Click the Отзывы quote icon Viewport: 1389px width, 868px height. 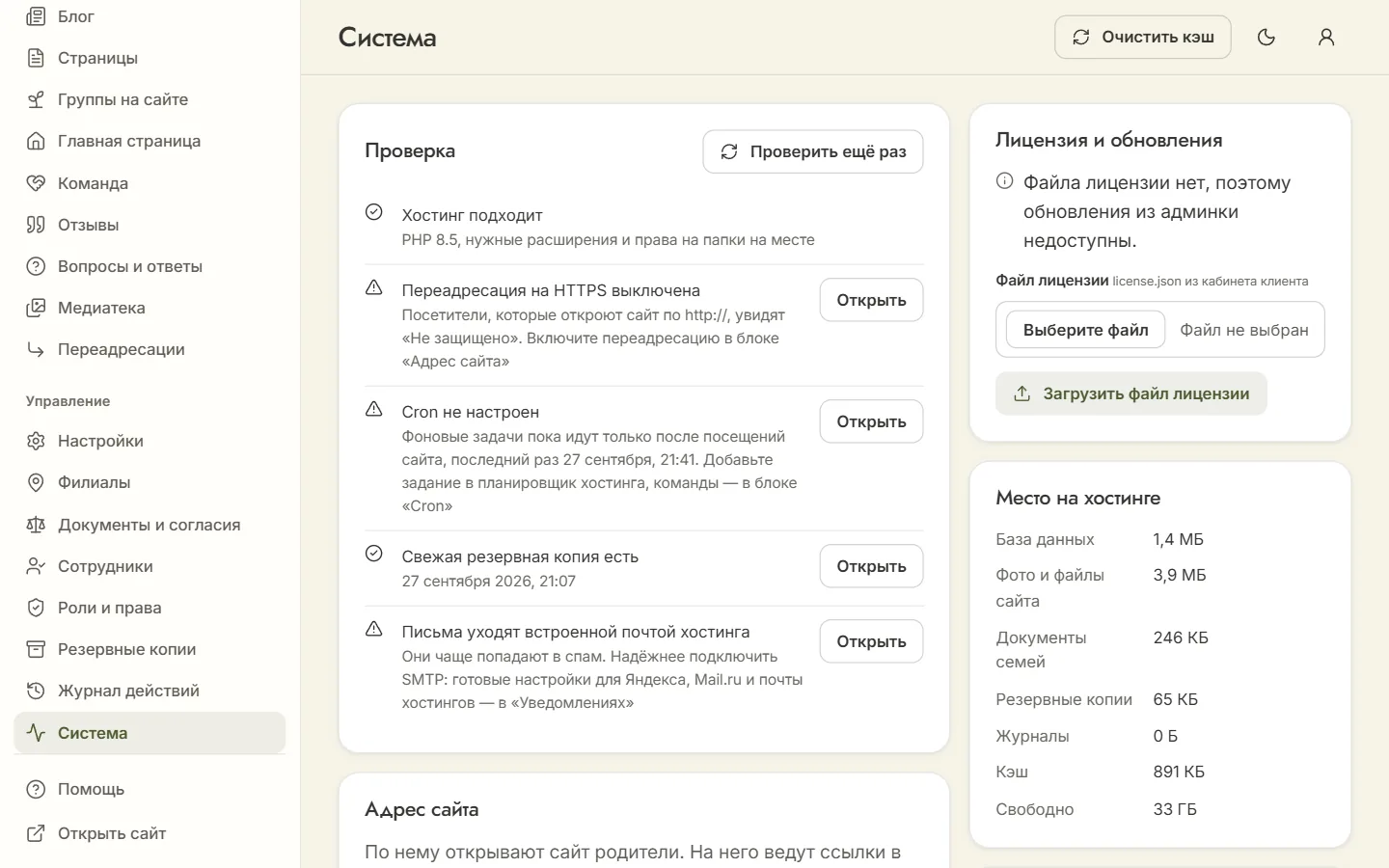pyautogui.click(x=36, y=225)
